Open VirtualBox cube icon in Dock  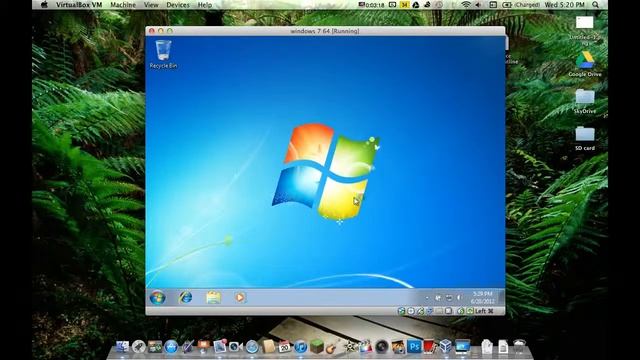pos(446,347)
